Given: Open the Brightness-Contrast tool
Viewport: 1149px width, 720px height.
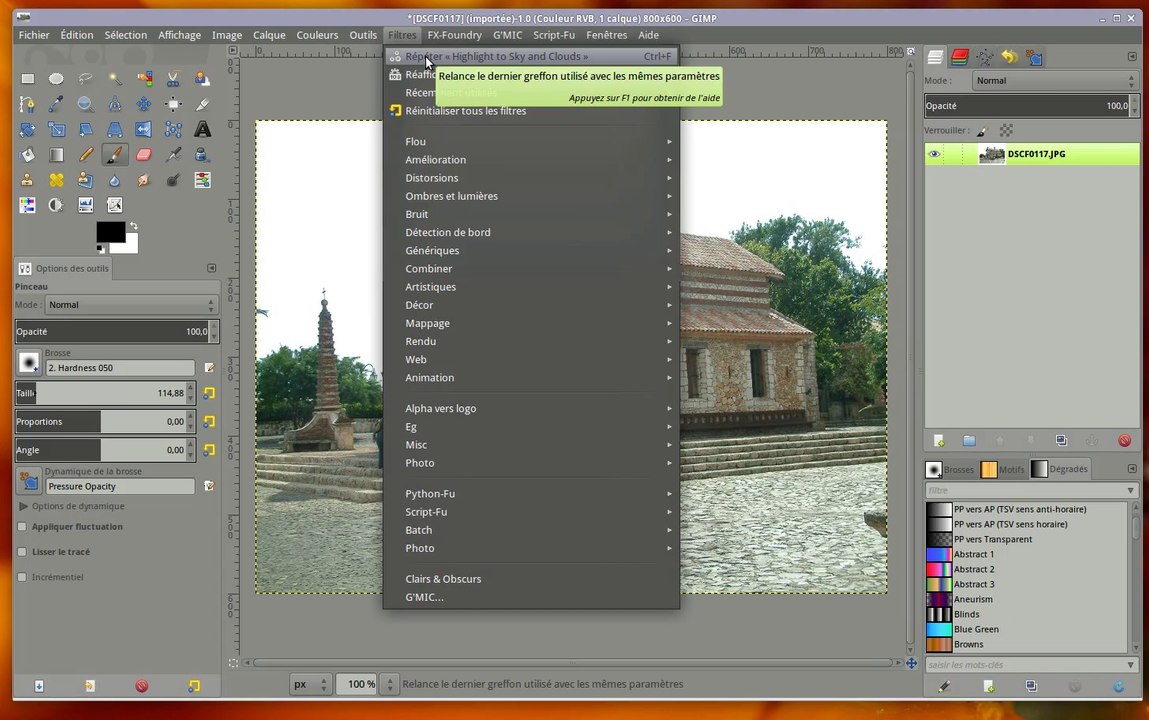Looking at the screenshot, I should point(56,205).
